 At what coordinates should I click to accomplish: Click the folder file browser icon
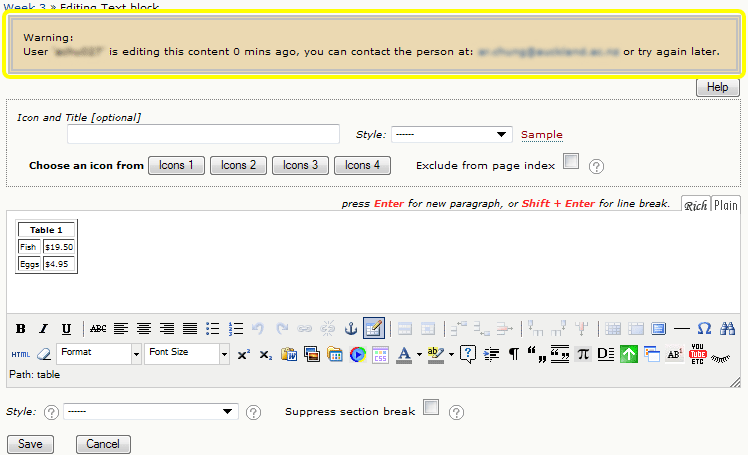pyautogui.click(x=334, y=354)
